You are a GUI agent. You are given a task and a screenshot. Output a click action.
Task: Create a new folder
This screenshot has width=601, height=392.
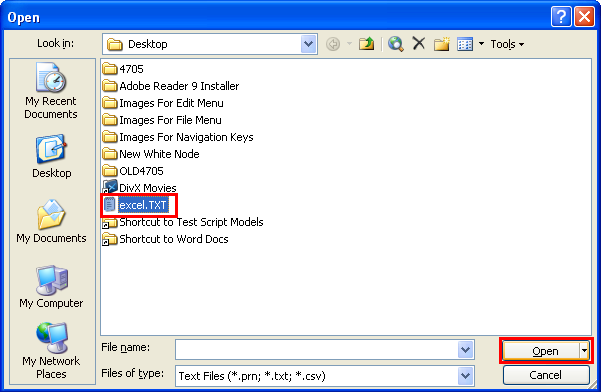(442, 44)
